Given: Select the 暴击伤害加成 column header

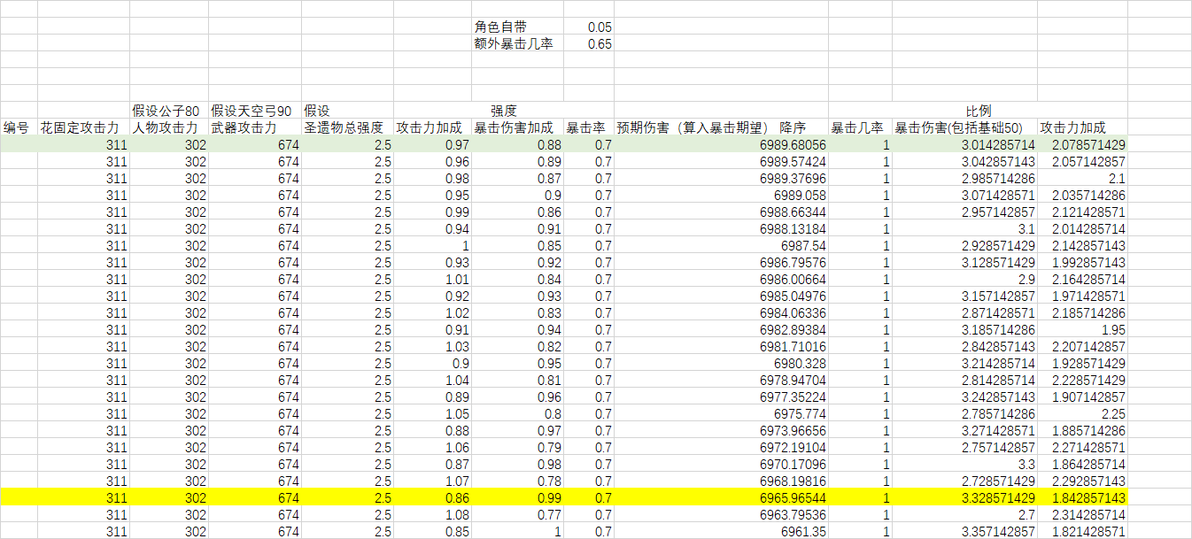Looking at the screenshot, I should [517, 128].
